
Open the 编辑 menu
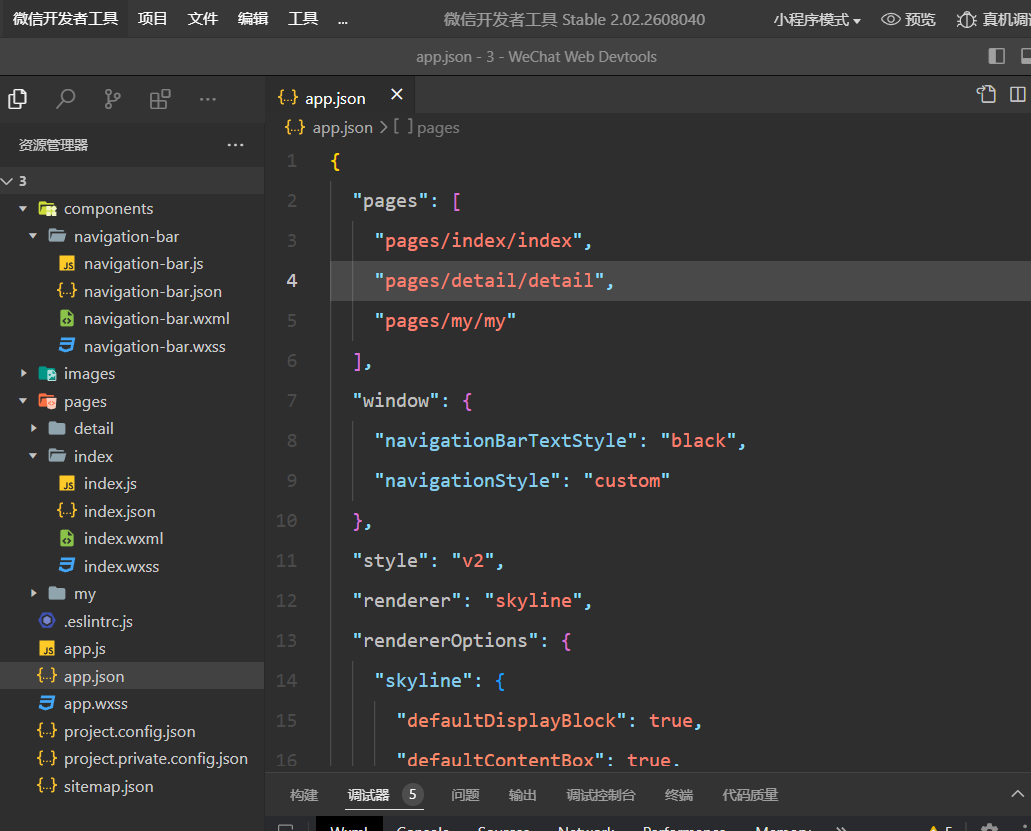(253, 18)
